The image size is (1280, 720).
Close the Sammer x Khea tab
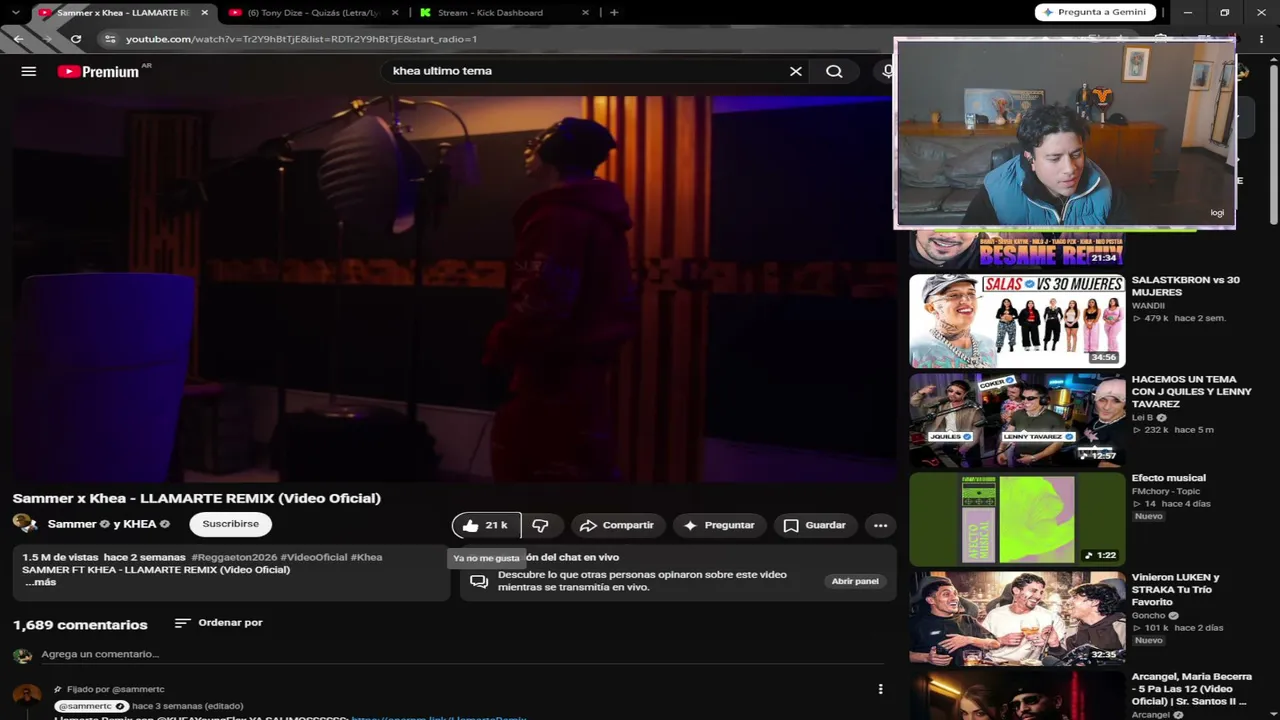[x=205, y=13]
